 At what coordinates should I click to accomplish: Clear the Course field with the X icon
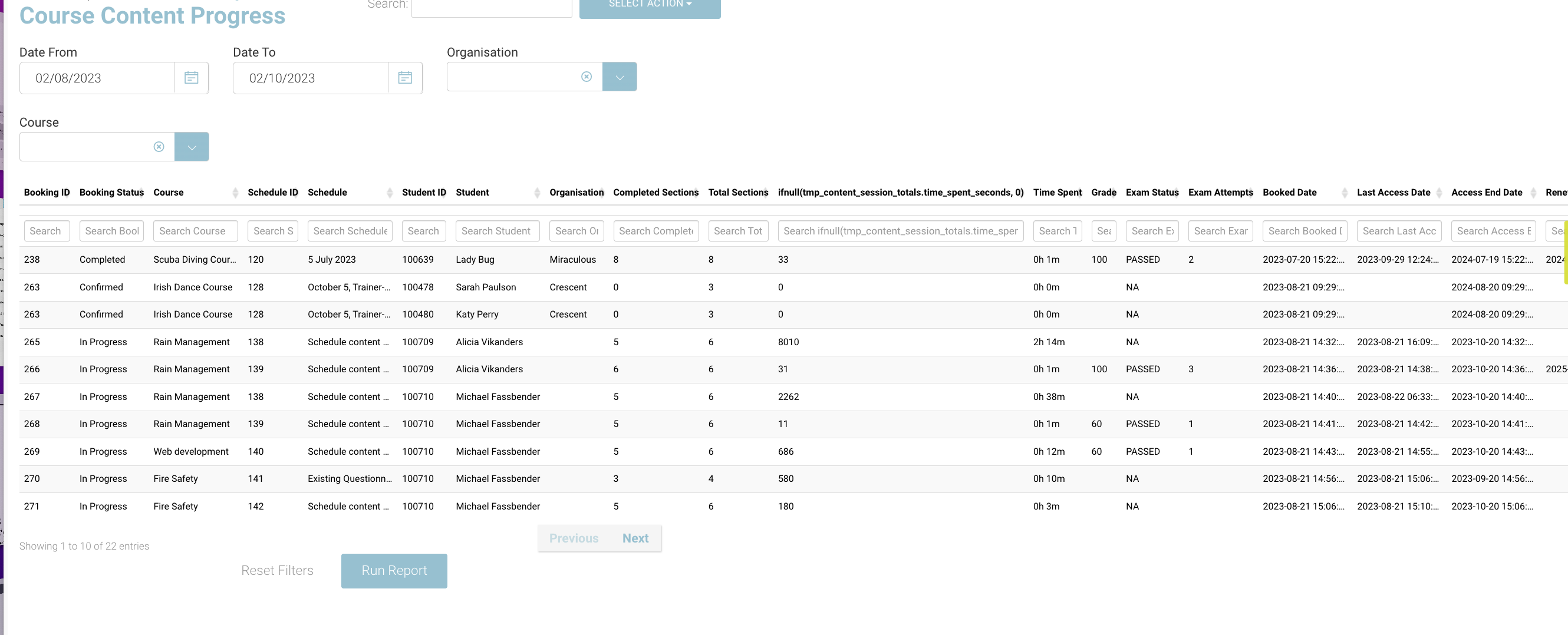point(159,147)
